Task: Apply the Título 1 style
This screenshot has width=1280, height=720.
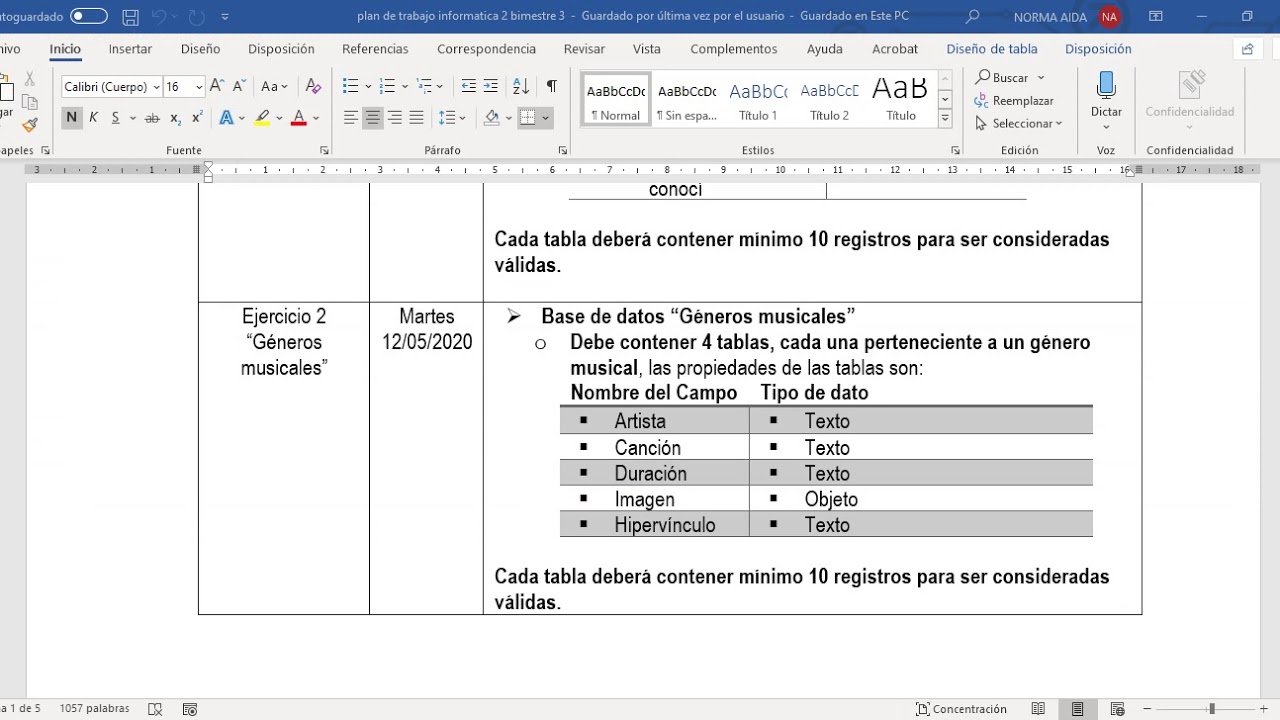Action: [758, 101]
